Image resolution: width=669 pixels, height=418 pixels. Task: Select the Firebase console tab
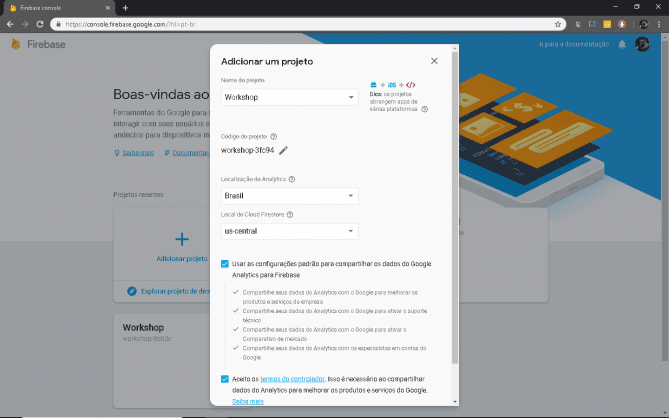(x=60, y=8)
